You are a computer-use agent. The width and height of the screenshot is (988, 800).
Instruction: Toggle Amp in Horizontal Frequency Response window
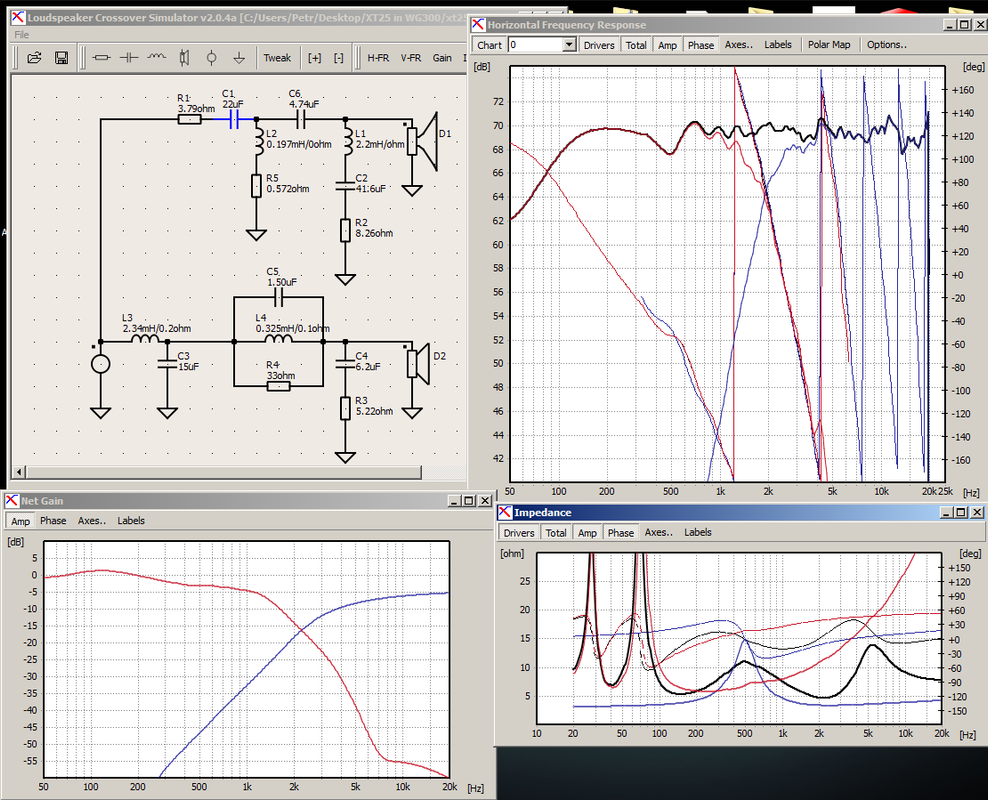pyautogui.click(x=667, y=45)
